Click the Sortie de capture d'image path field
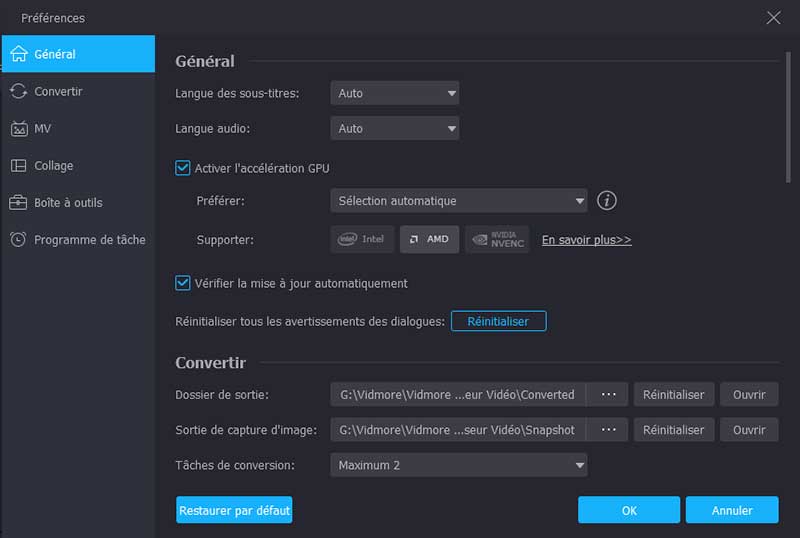Screen dimensions: 800x538 pyautogui.click(x=458, y=430)
